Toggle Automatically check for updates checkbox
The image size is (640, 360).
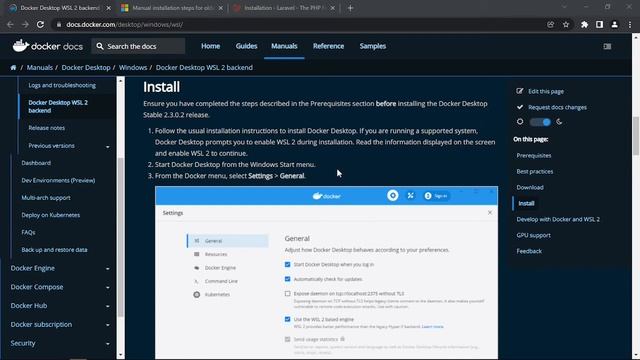287,279
